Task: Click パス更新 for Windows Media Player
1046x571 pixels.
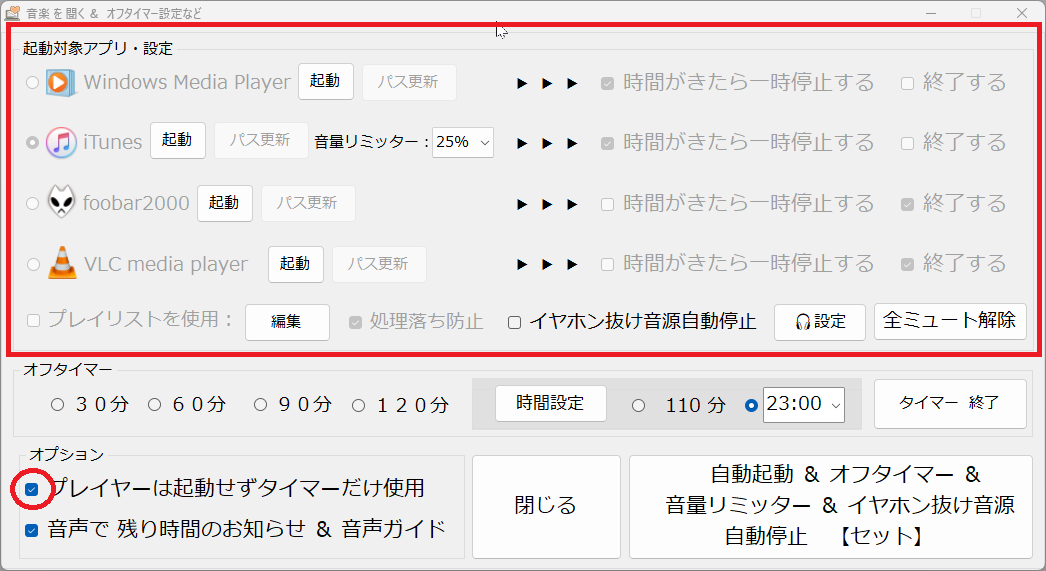Action: click(x=409, y=82)
